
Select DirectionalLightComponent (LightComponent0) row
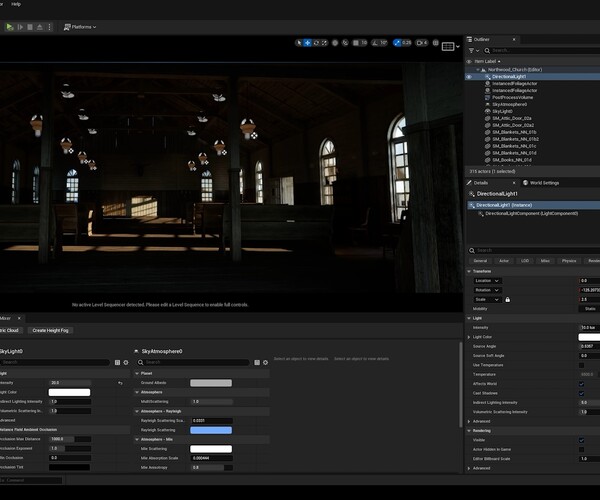click(x=532, y=213)
